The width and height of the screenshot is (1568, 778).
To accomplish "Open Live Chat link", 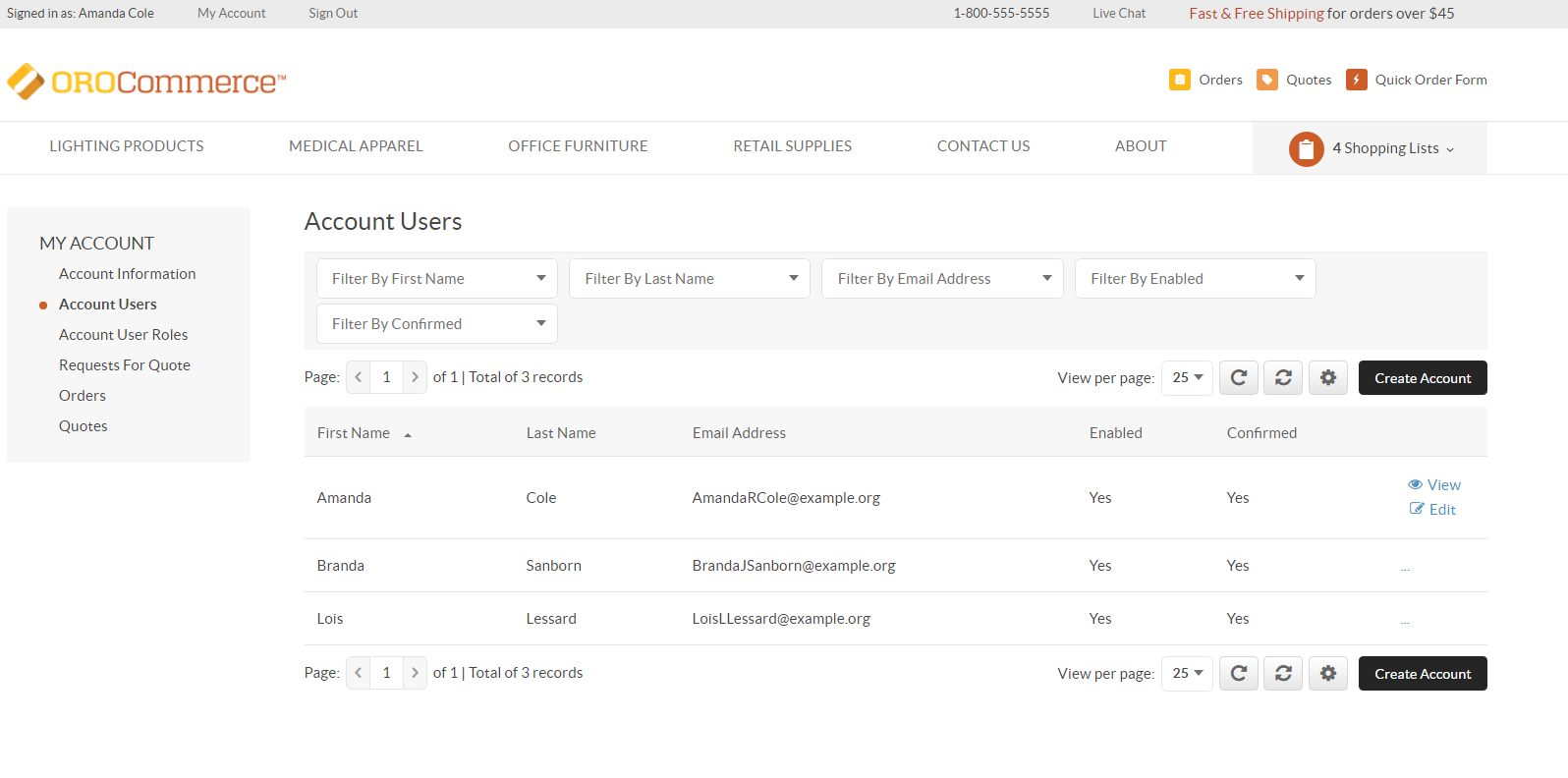I will point(1119,14).
